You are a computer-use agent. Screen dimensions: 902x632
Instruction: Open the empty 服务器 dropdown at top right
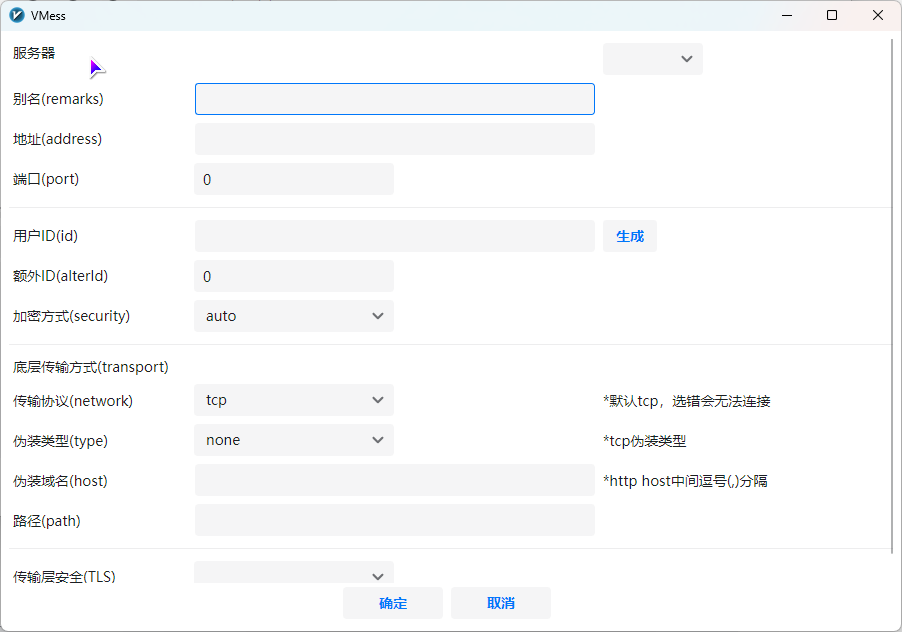[x=652, y=59]
